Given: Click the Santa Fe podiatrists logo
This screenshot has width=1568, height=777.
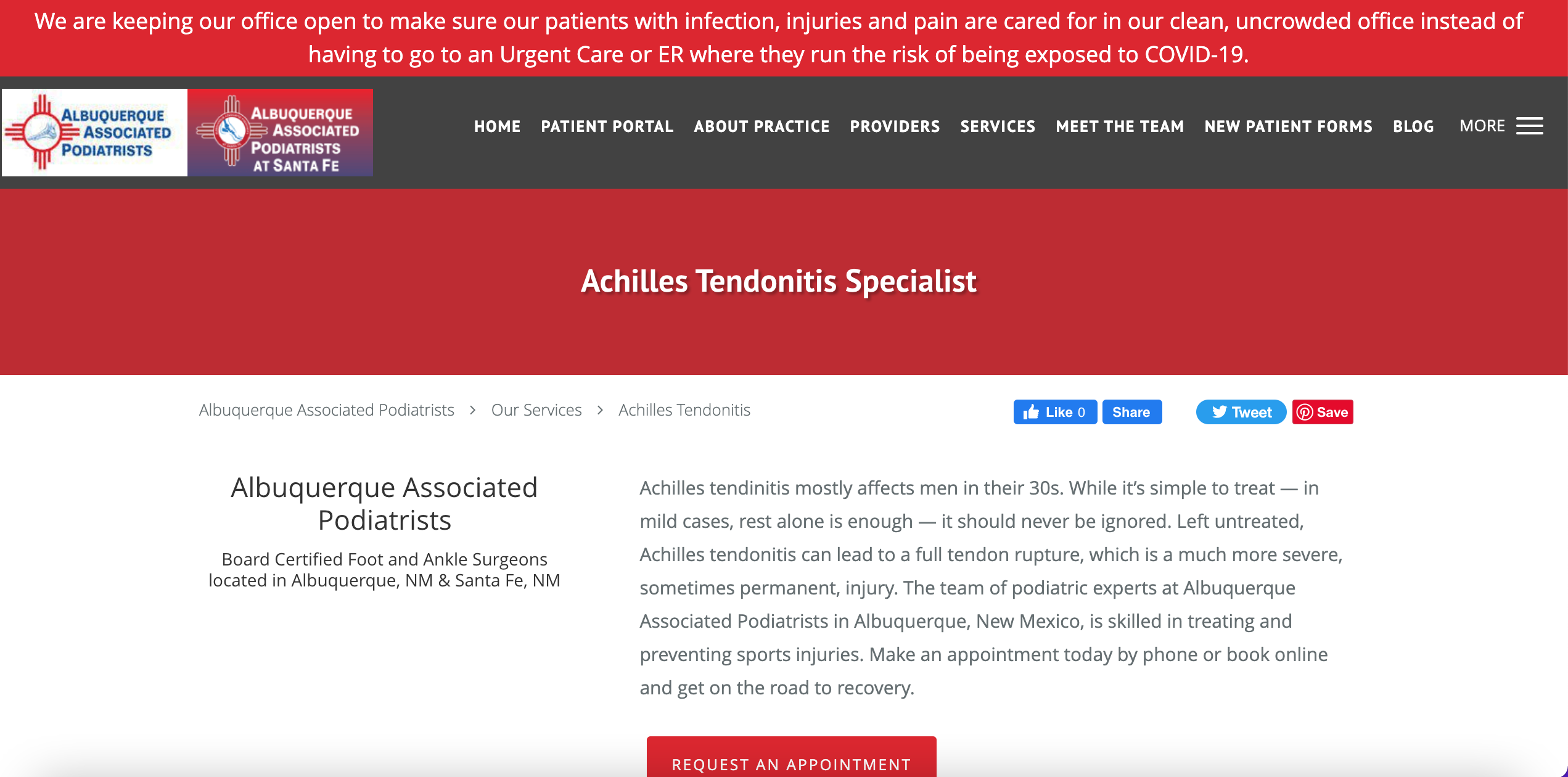Looking at the screenshot, I should click(281, 132).
